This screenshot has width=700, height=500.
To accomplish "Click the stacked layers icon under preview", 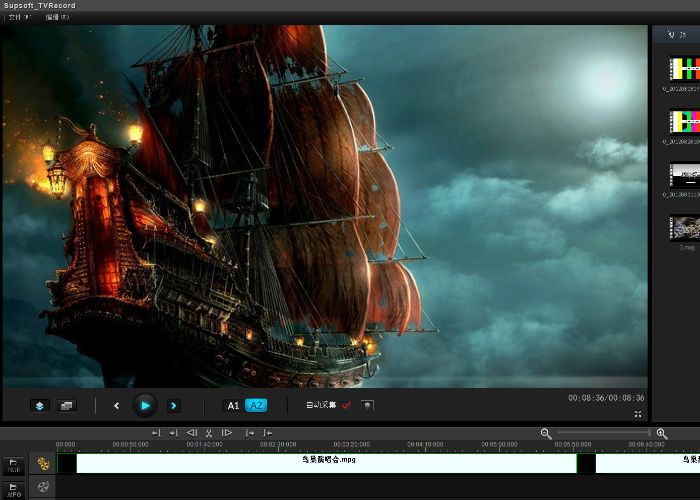I will [x=40, y=406].
